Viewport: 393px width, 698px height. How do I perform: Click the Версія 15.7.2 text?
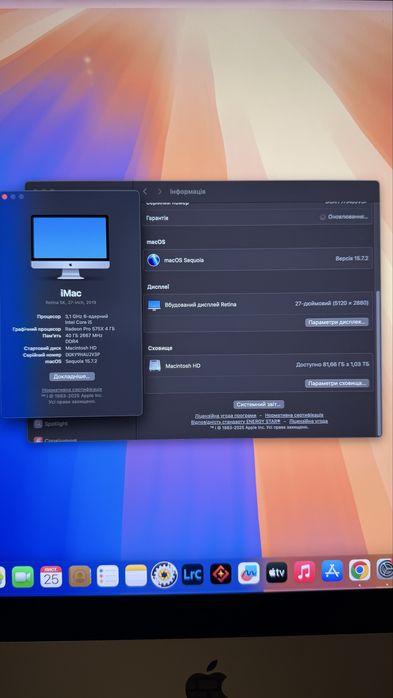[x=352, y=259]
